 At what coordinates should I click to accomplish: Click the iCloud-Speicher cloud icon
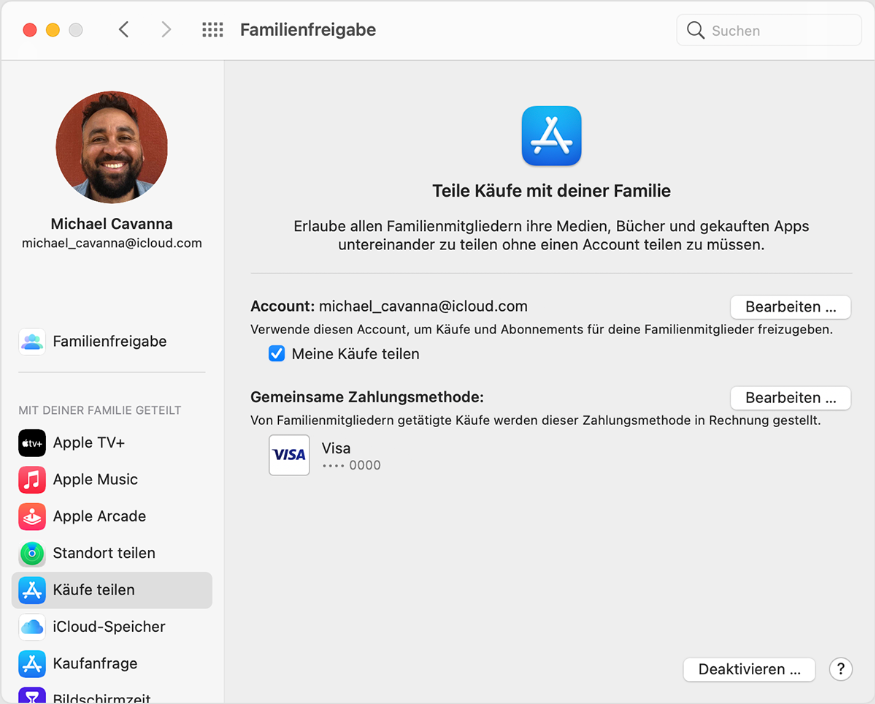[x=32, y=627]
